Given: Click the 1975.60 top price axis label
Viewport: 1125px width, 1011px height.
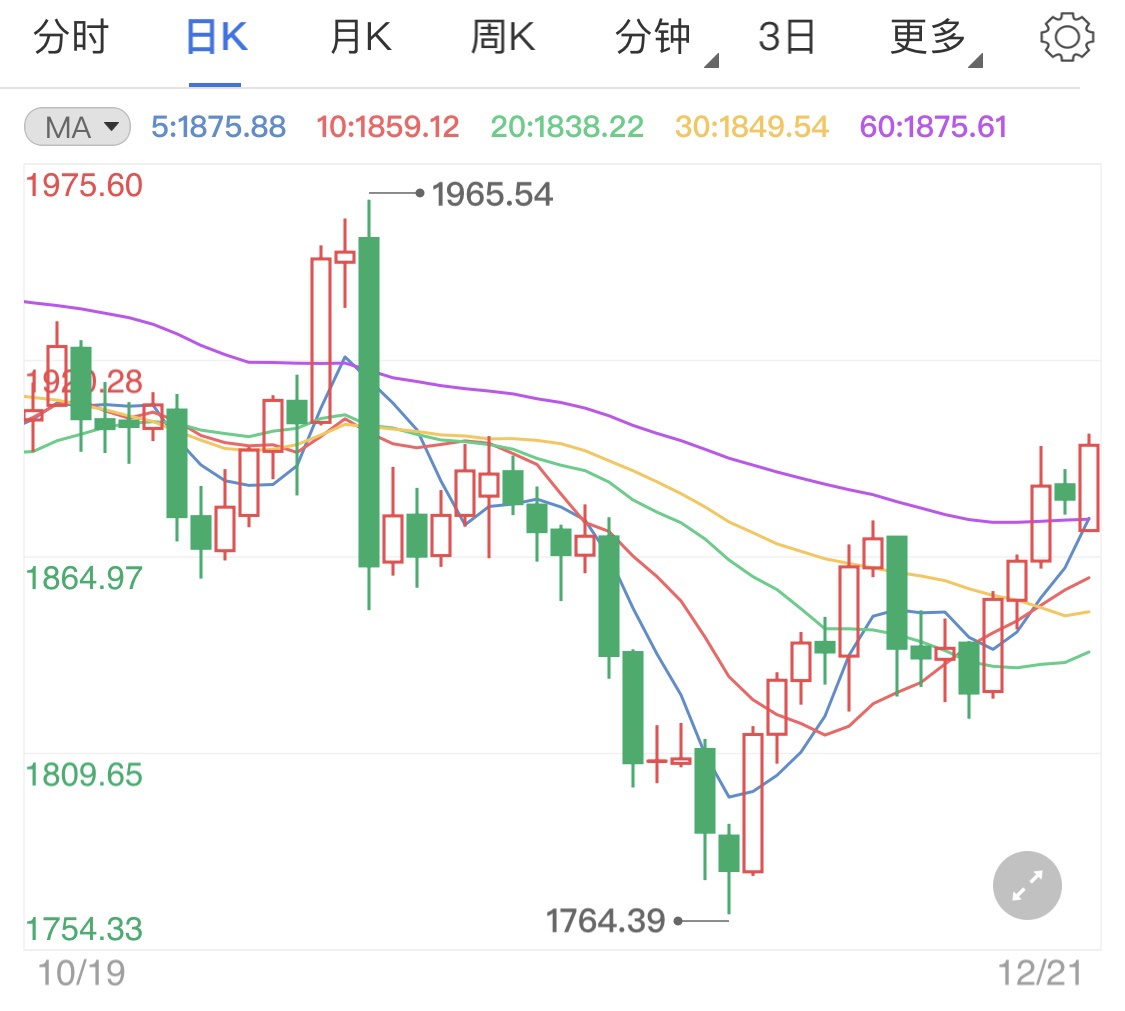Looking at the screenshot, I should (84, 186).
